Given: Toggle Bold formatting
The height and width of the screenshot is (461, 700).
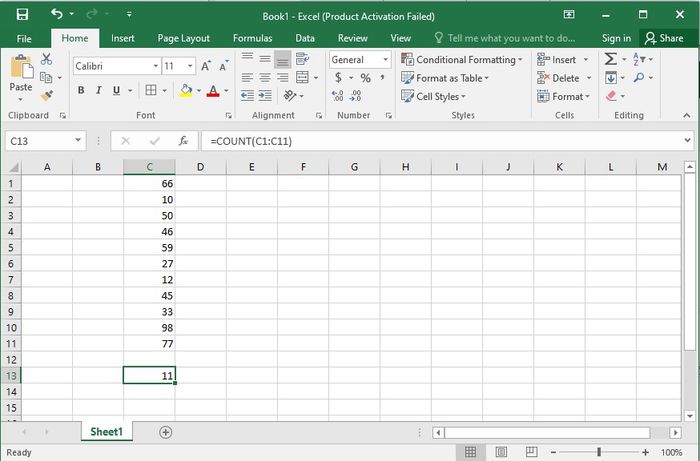Looking at the screenshot, I should [81, 90].
